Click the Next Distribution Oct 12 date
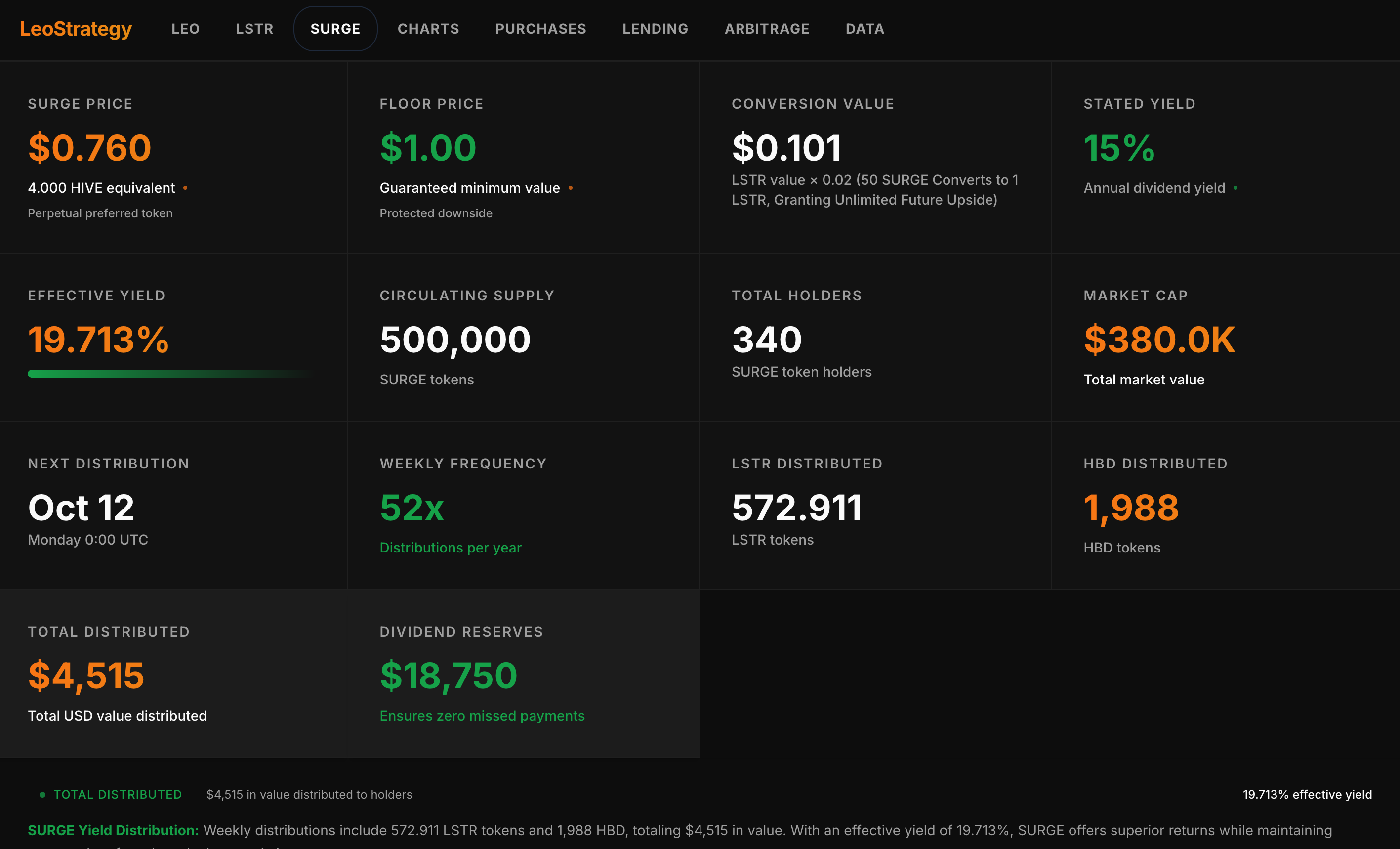The width and height of the screenshot is (1400, 849). click(x=81, y=508)
